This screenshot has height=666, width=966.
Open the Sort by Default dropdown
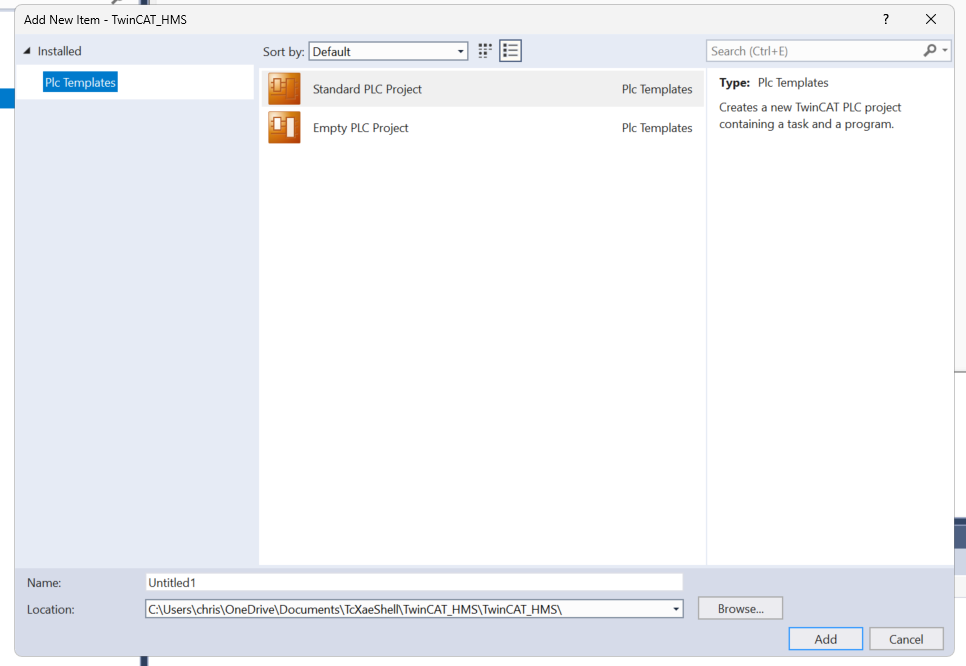tap(388, 52)
